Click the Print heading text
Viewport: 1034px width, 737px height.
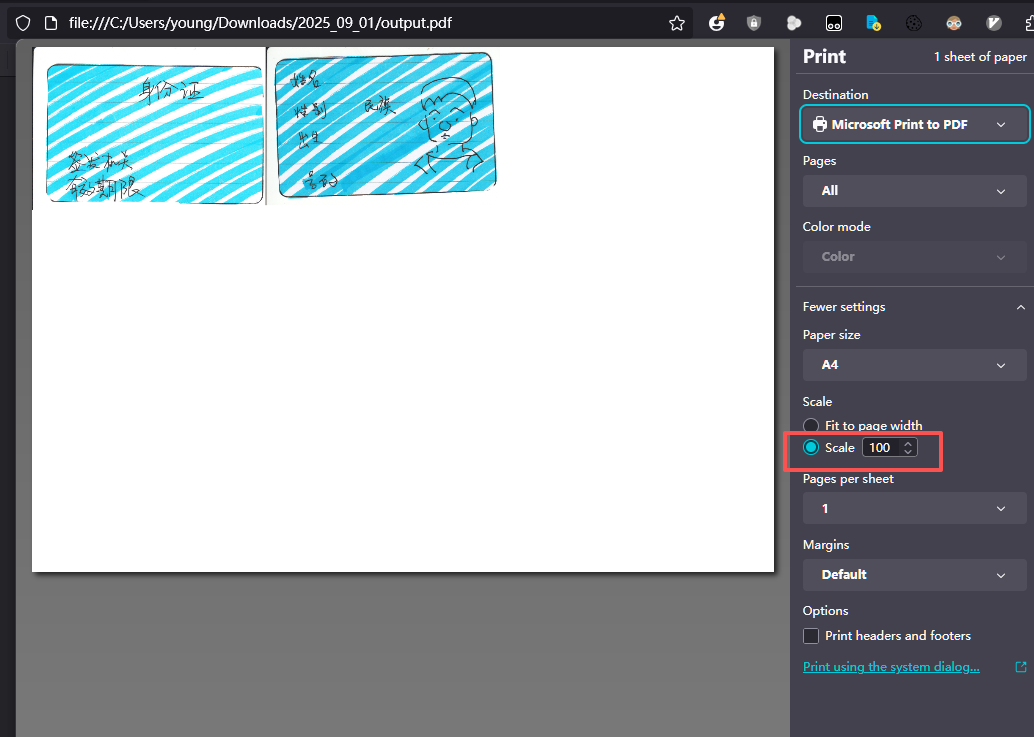(x=824, y=57)
